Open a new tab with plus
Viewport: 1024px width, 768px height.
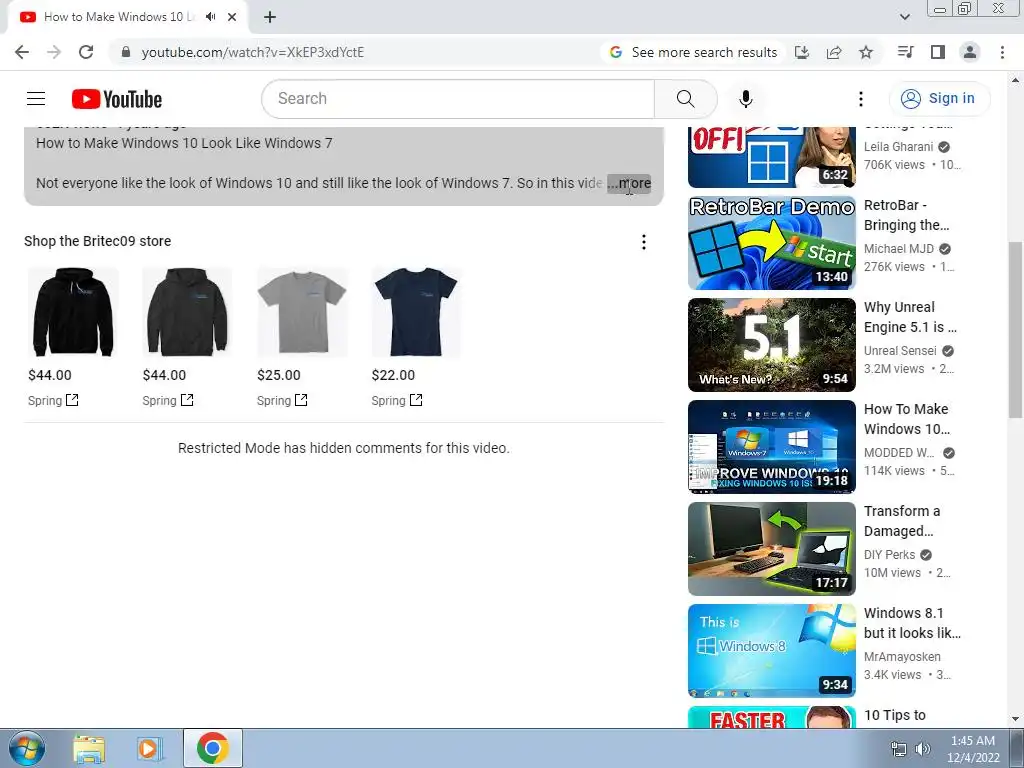(270, 17)
